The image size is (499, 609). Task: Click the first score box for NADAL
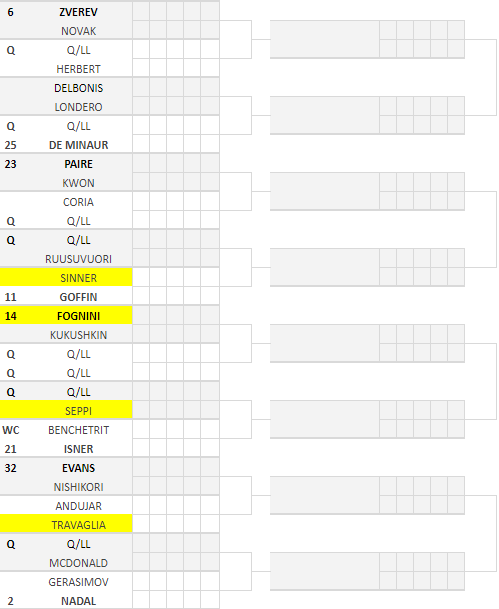pos(141,601)
